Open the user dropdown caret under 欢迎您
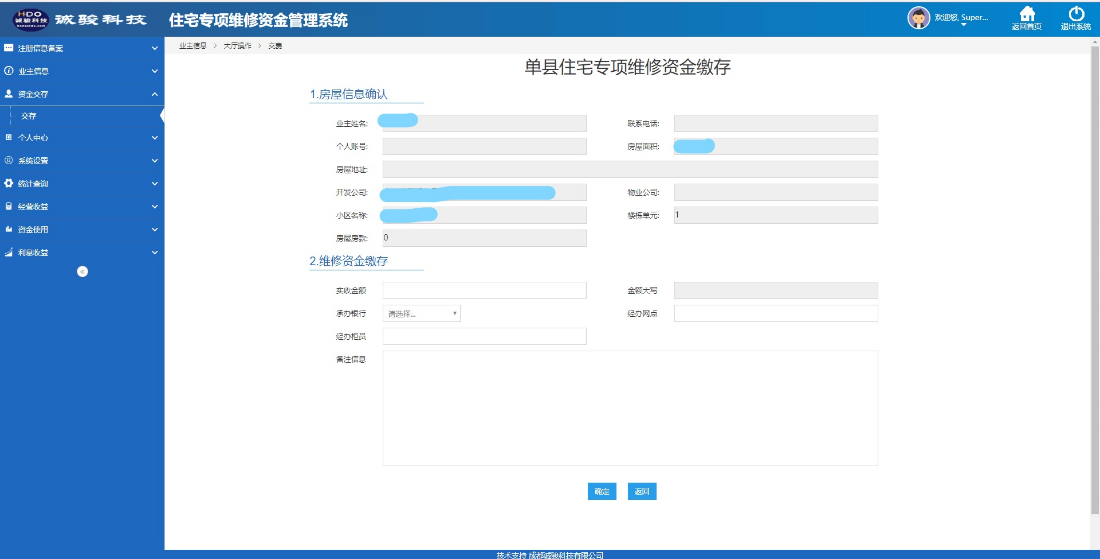Viewport: 1100px width, 559px height. [x=963, y=25]
